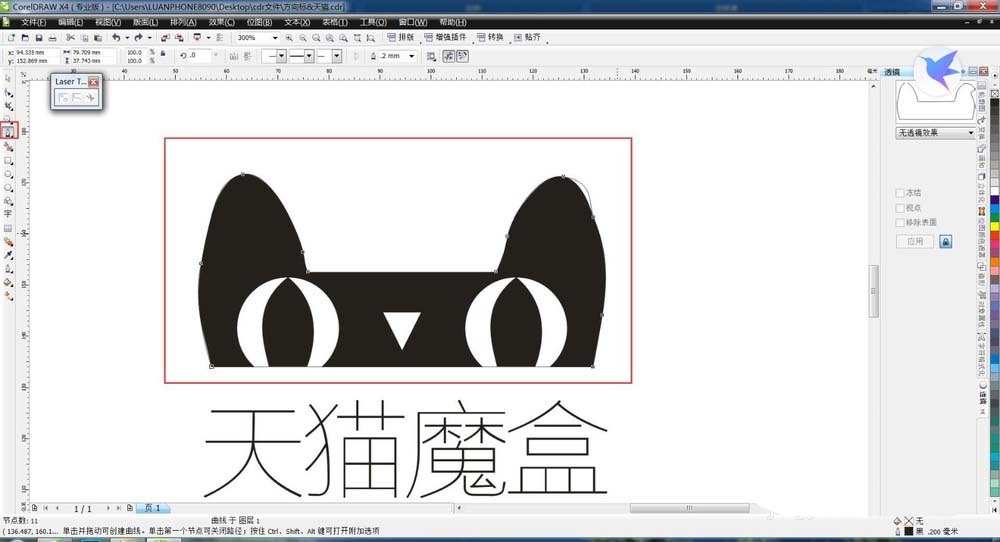Viewport: 1000px width, 542px height.
Task: Click the Export icon
Action: pos(179,38)
